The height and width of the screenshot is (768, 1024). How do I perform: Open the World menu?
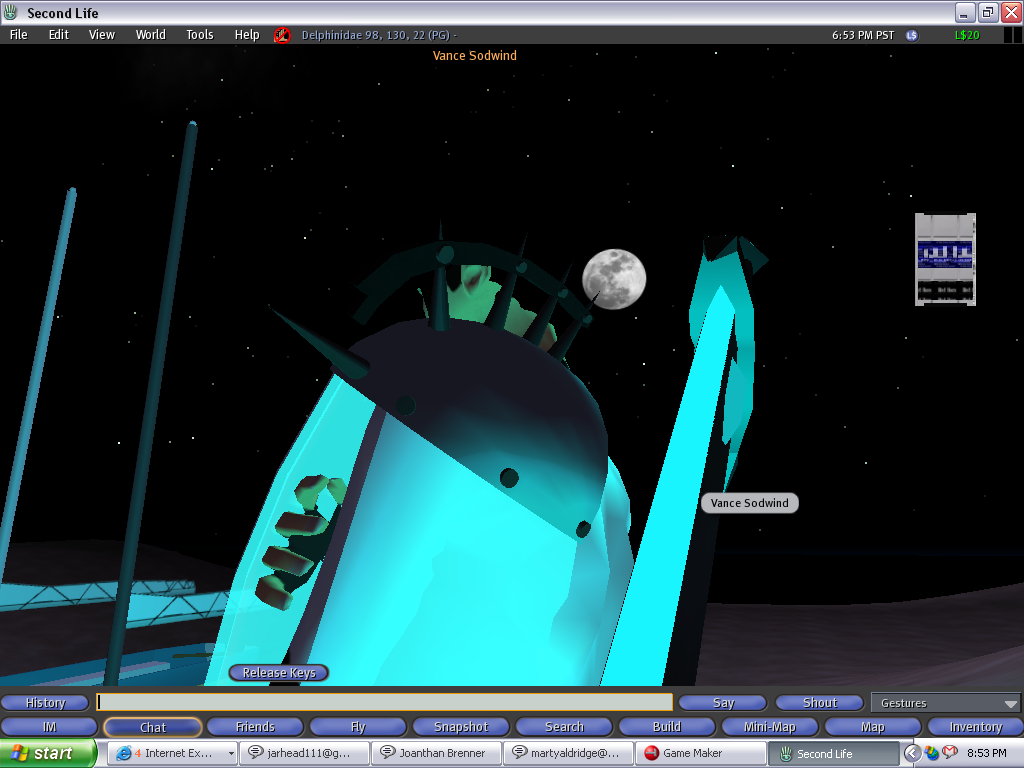coord(151,35)
